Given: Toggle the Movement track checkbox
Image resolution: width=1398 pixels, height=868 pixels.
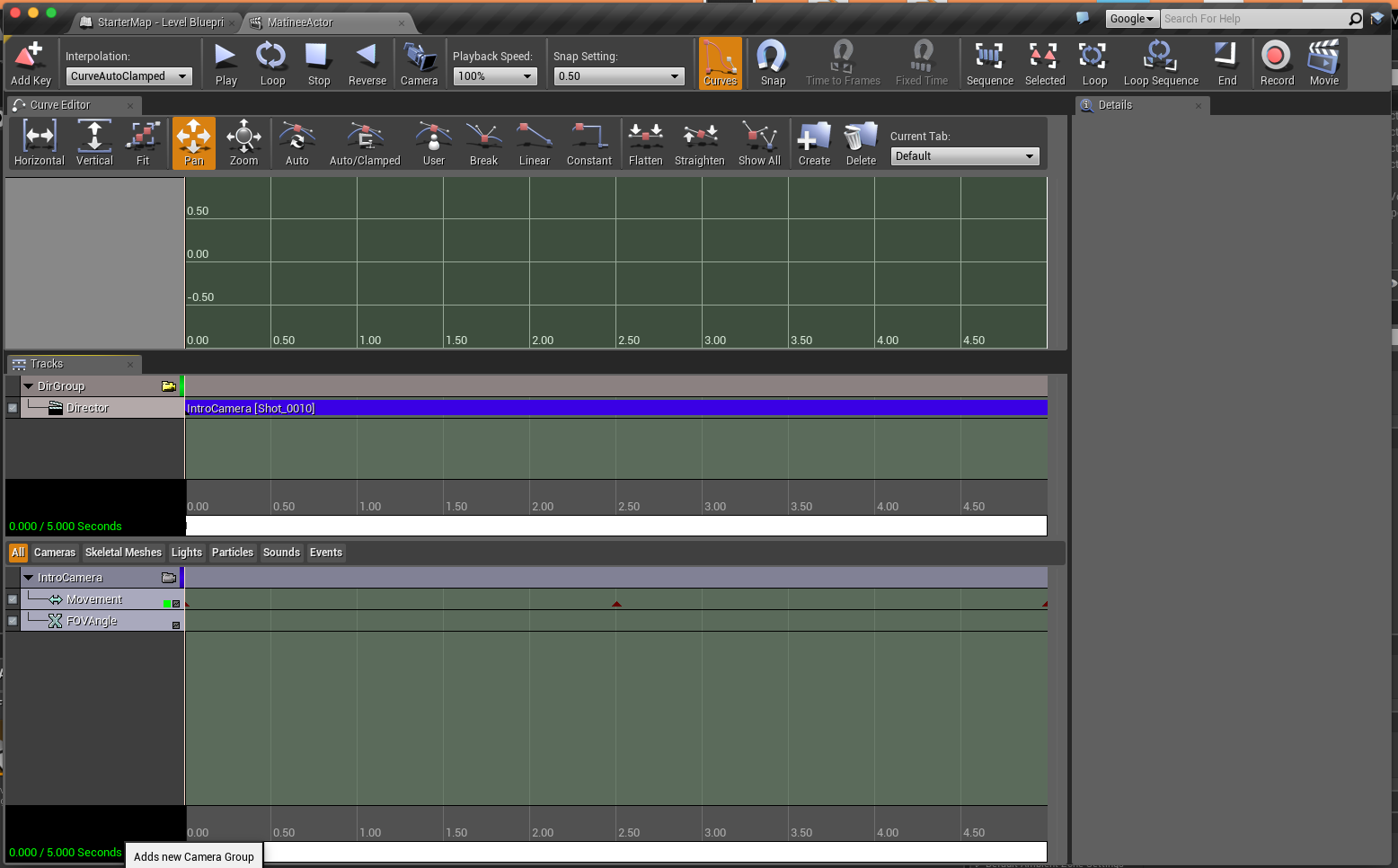Looking at the screenshot, I should point(13,599).
